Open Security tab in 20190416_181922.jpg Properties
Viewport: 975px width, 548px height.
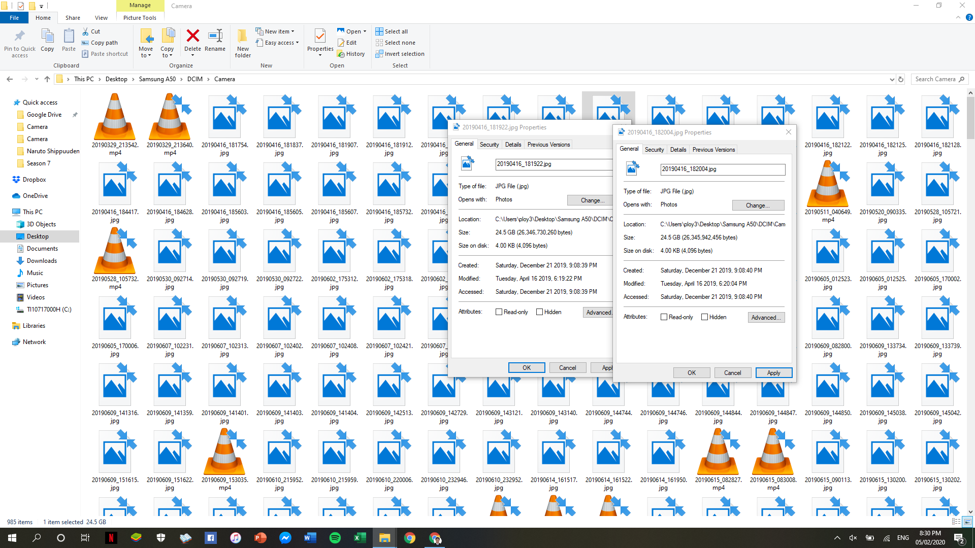[x=489, y=145]
